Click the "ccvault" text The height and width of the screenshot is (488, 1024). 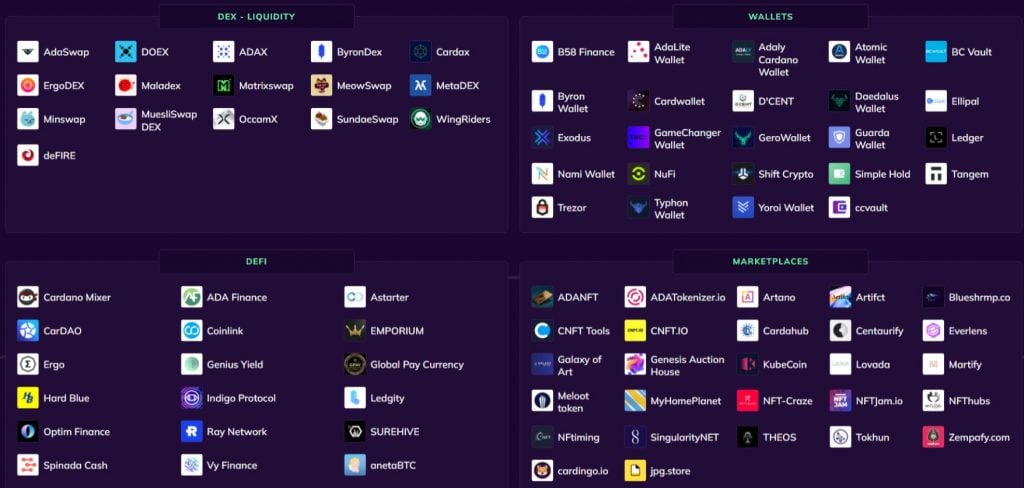coord(871,208)
